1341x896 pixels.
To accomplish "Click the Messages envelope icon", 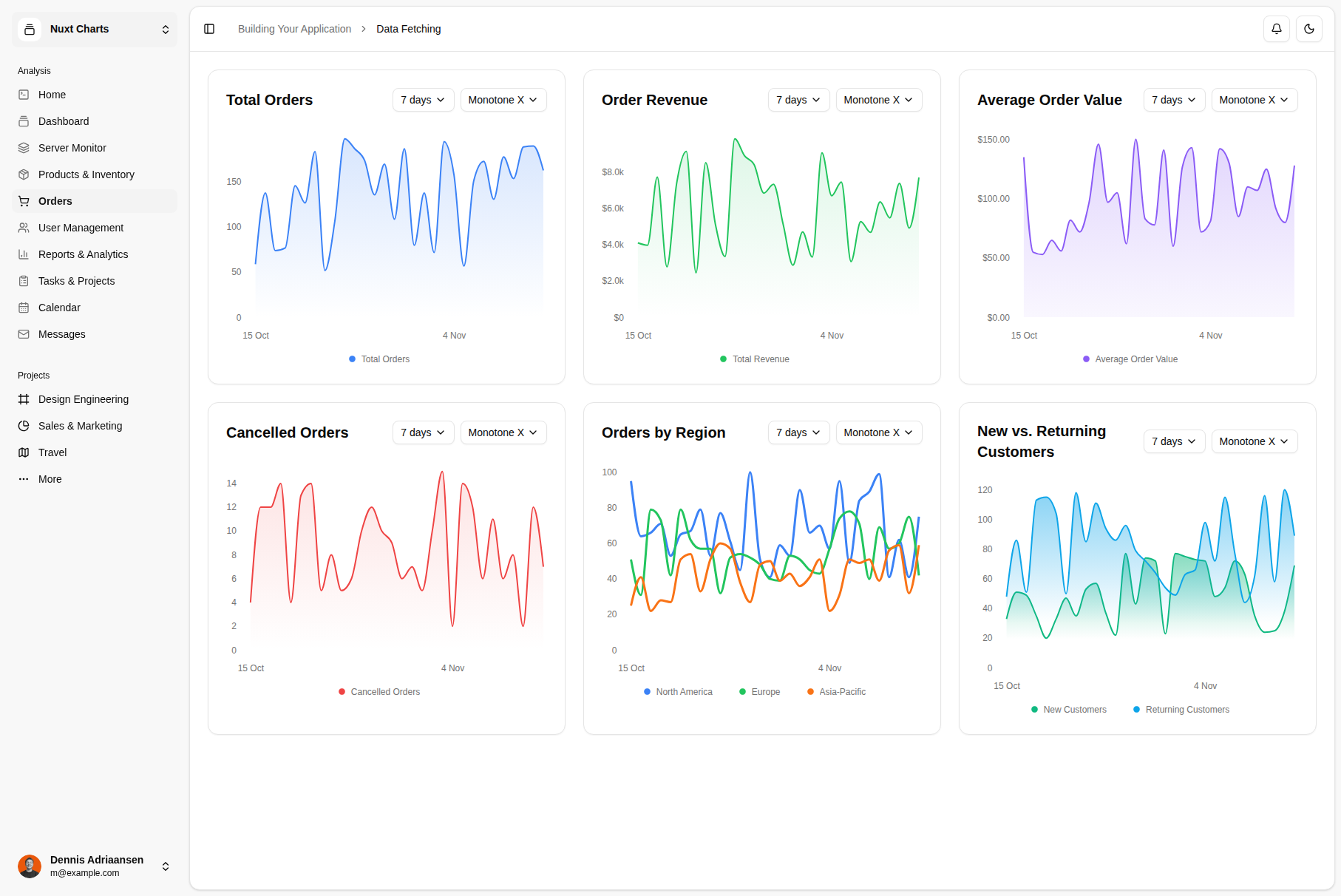I will pyautogui.click(x=24, y=334).
